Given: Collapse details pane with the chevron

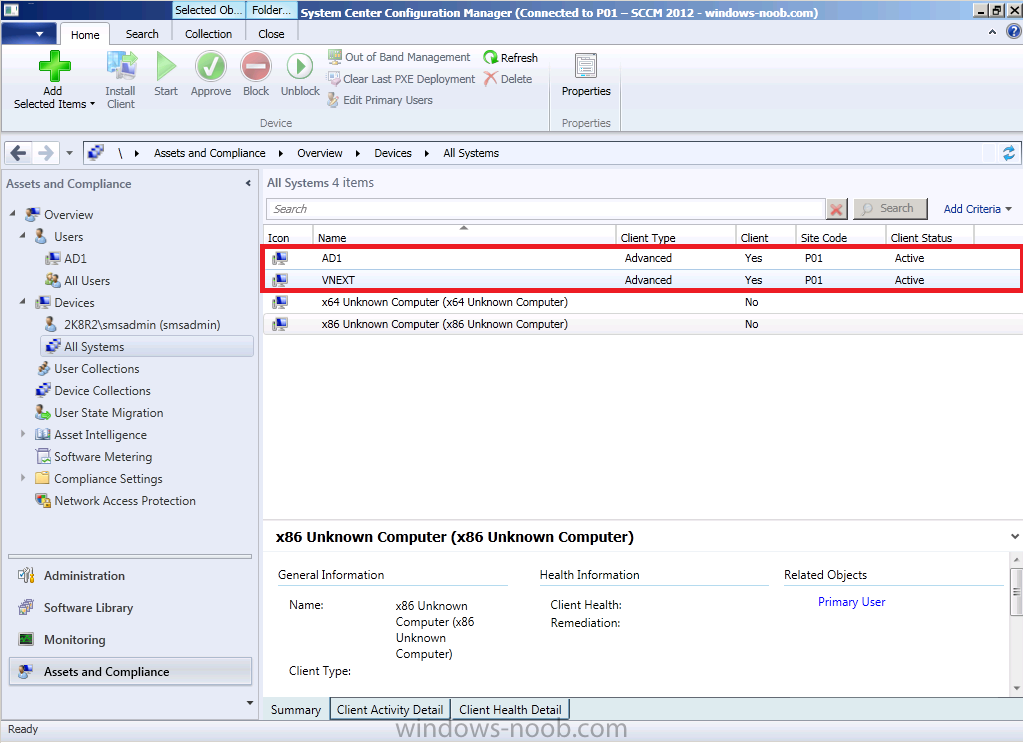Looking at the screenshot, I should click(x=1015, y=536).
